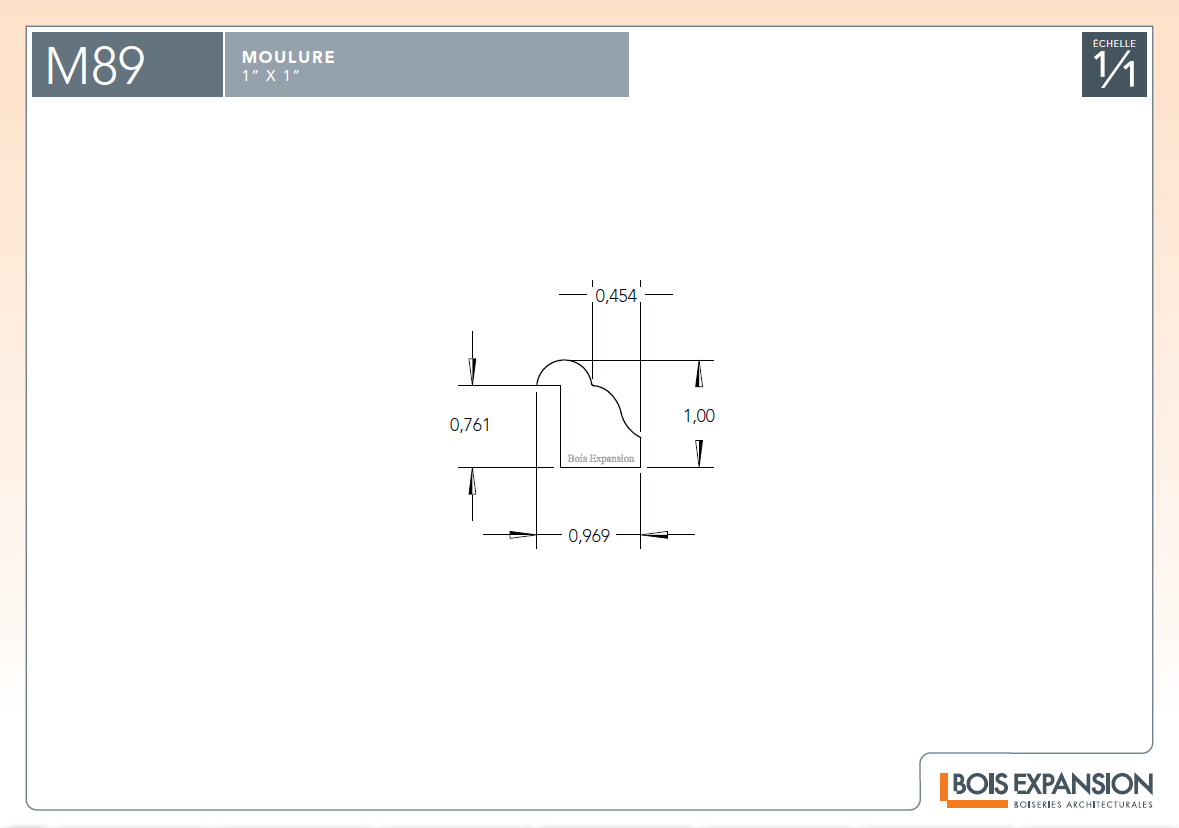This screenshot has width=1179, height=828.
Task: Click the 1" X 1" size label
Action: 271,76
